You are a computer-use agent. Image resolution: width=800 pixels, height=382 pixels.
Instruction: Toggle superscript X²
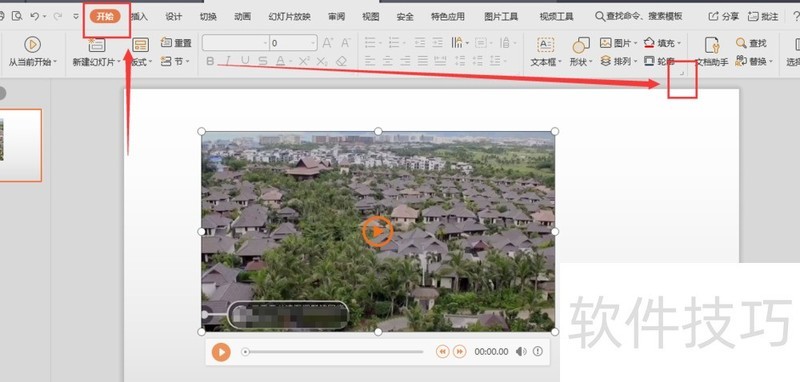pos(304,61)
